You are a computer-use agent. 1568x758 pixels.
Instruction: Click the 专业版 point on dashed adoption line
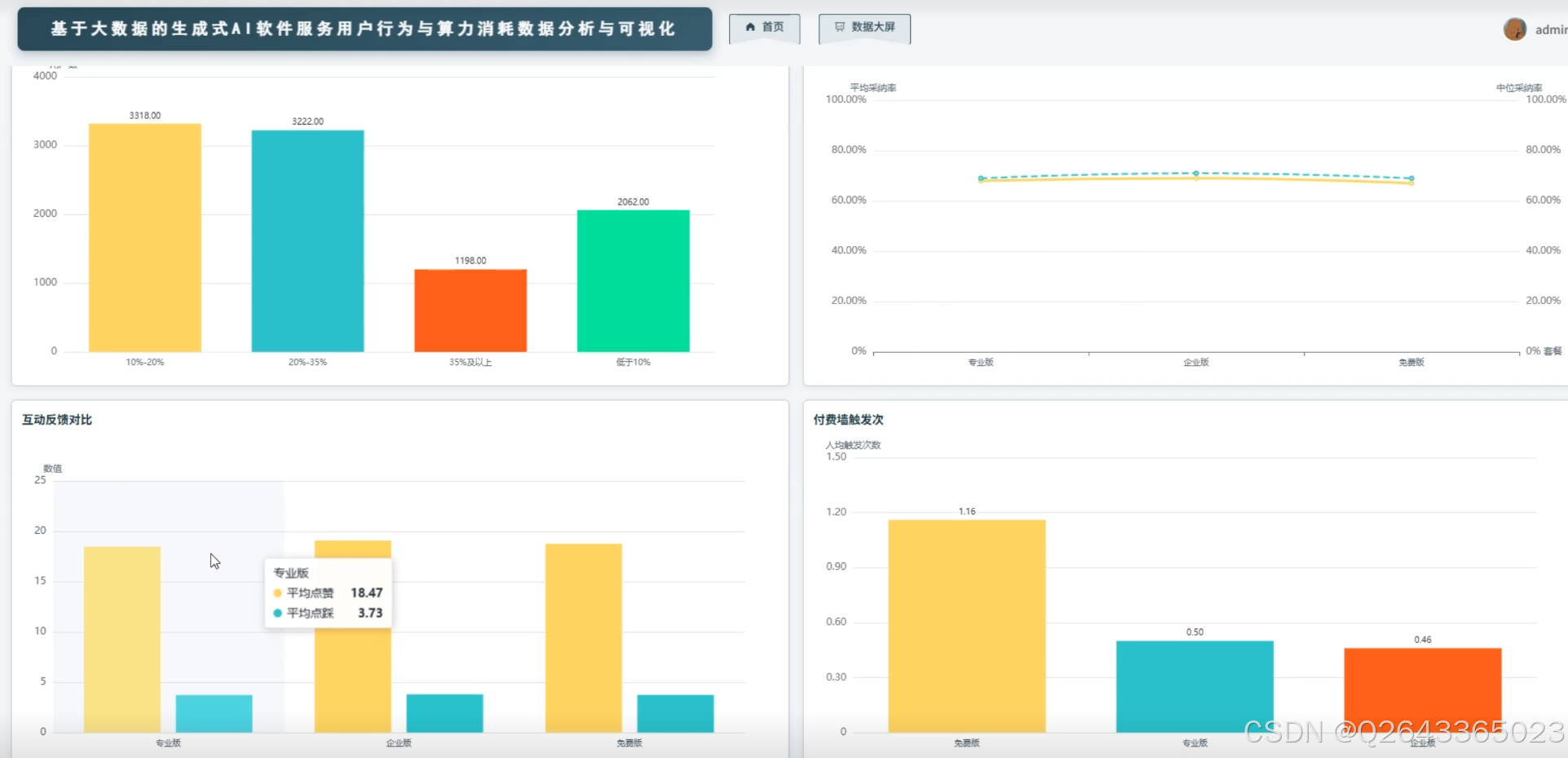click(x=981, y=178)
